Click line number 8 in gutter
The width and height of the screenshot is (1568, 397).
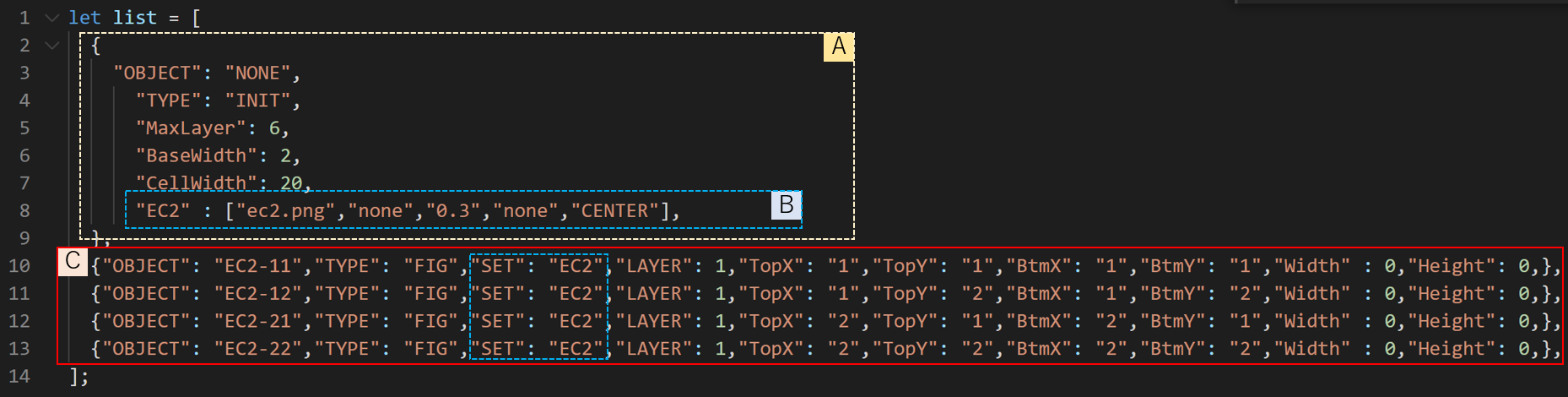coord(24,210)
